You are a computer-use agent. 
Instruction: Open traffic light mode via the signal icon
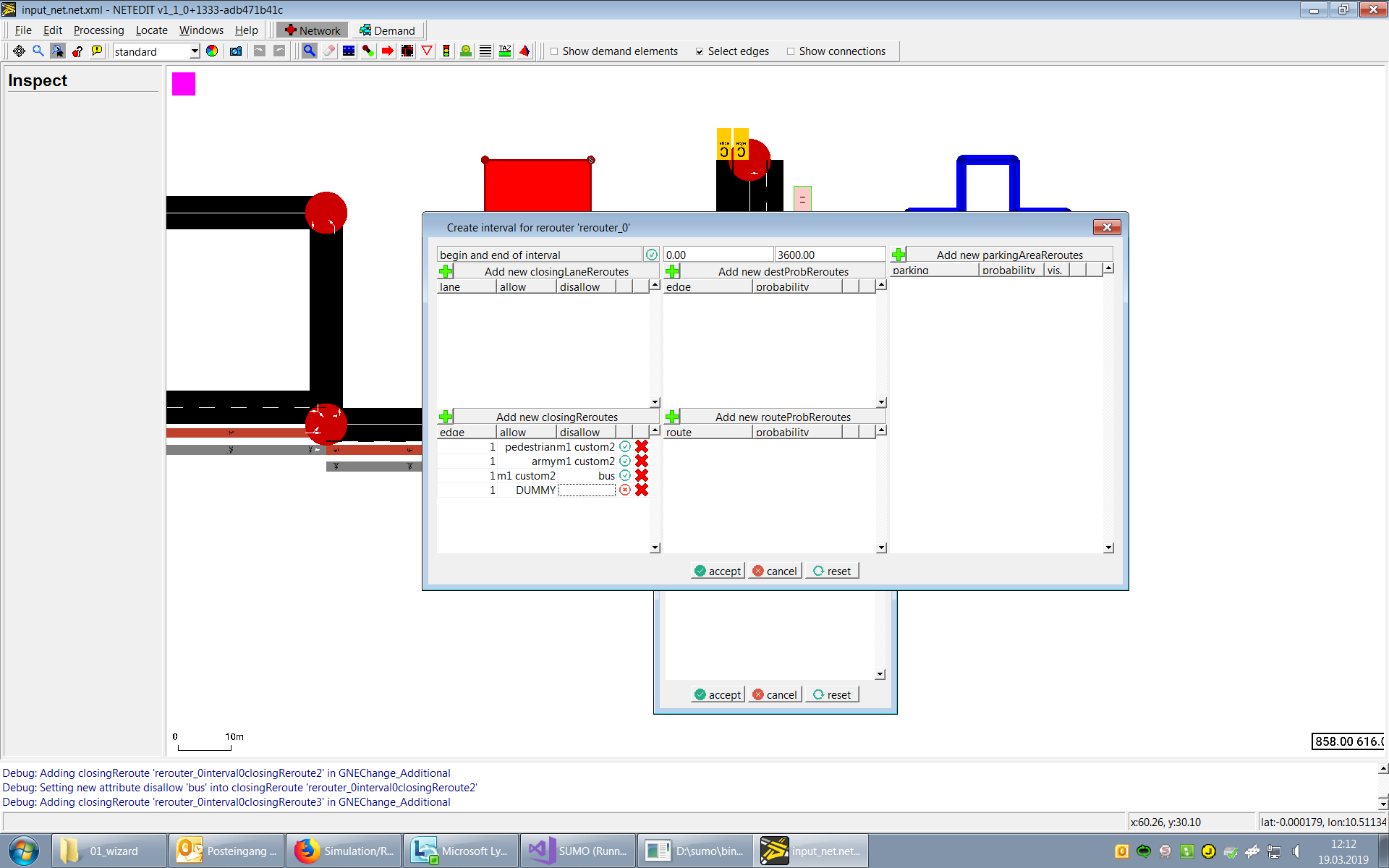pos(446,51)
